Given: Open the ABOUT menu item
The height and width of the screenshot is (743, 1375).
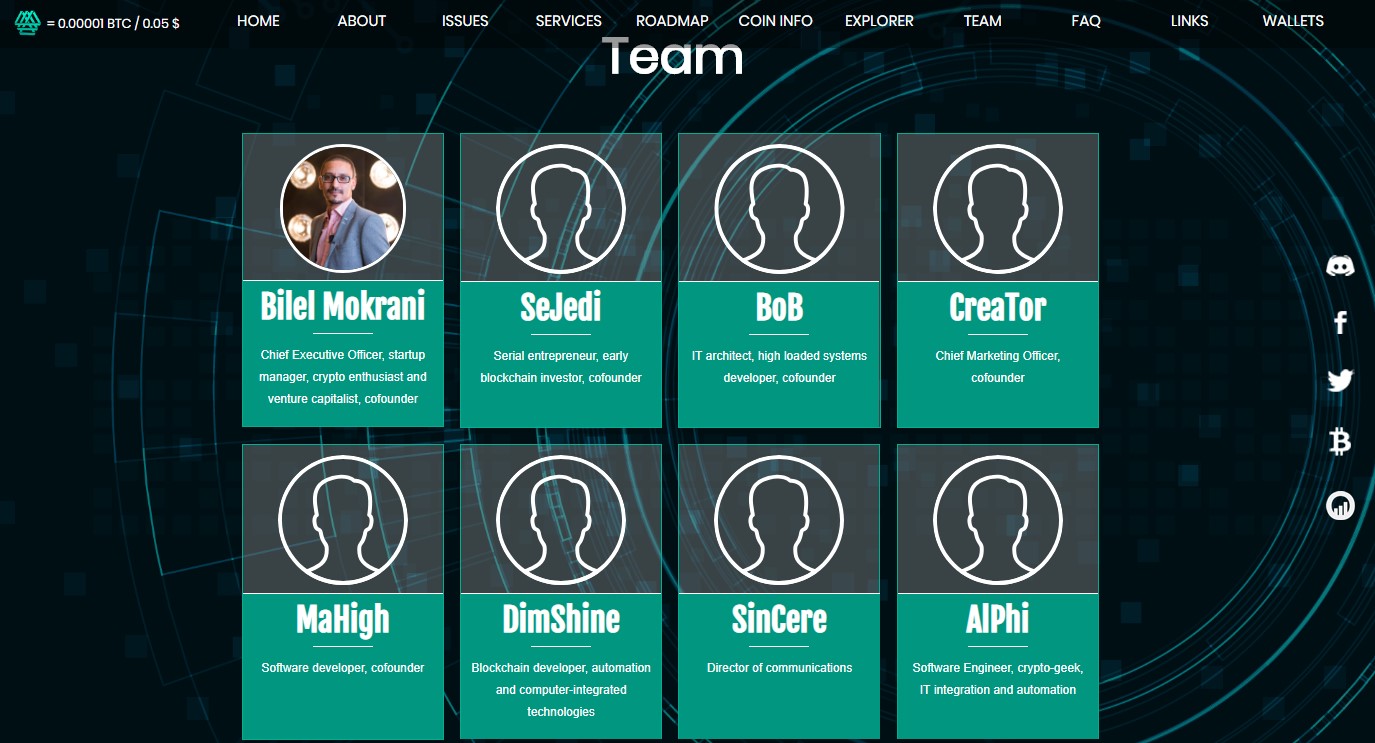Looking at the screenshot, I should [x=362, y=21].
